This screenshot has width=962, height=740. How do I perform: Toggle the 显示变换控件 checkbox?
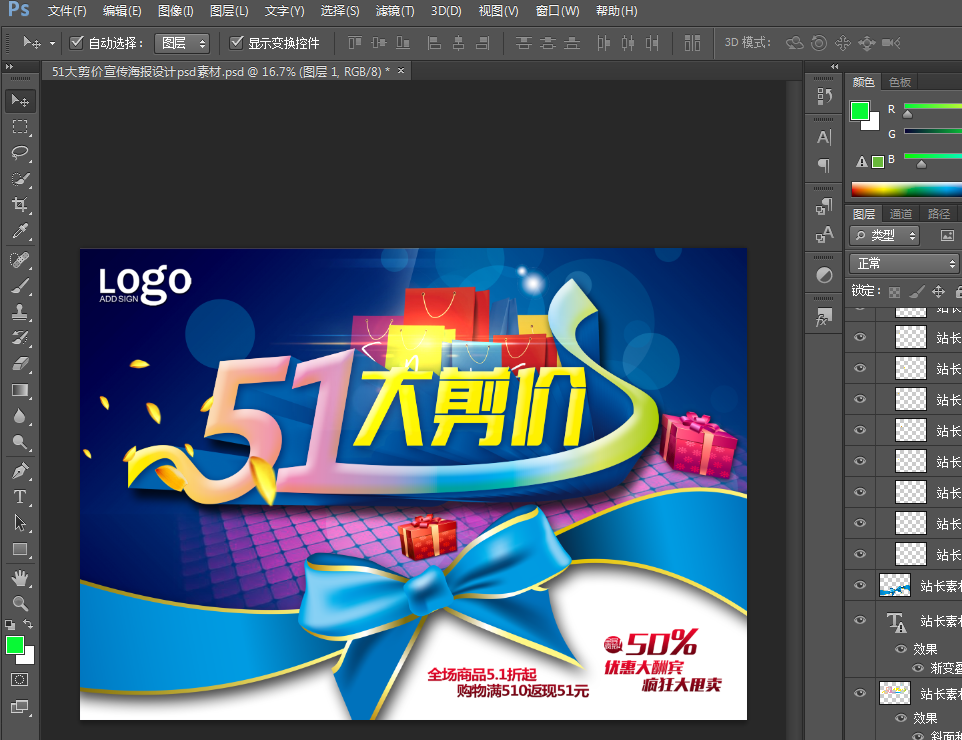click(x=236, y=43)
